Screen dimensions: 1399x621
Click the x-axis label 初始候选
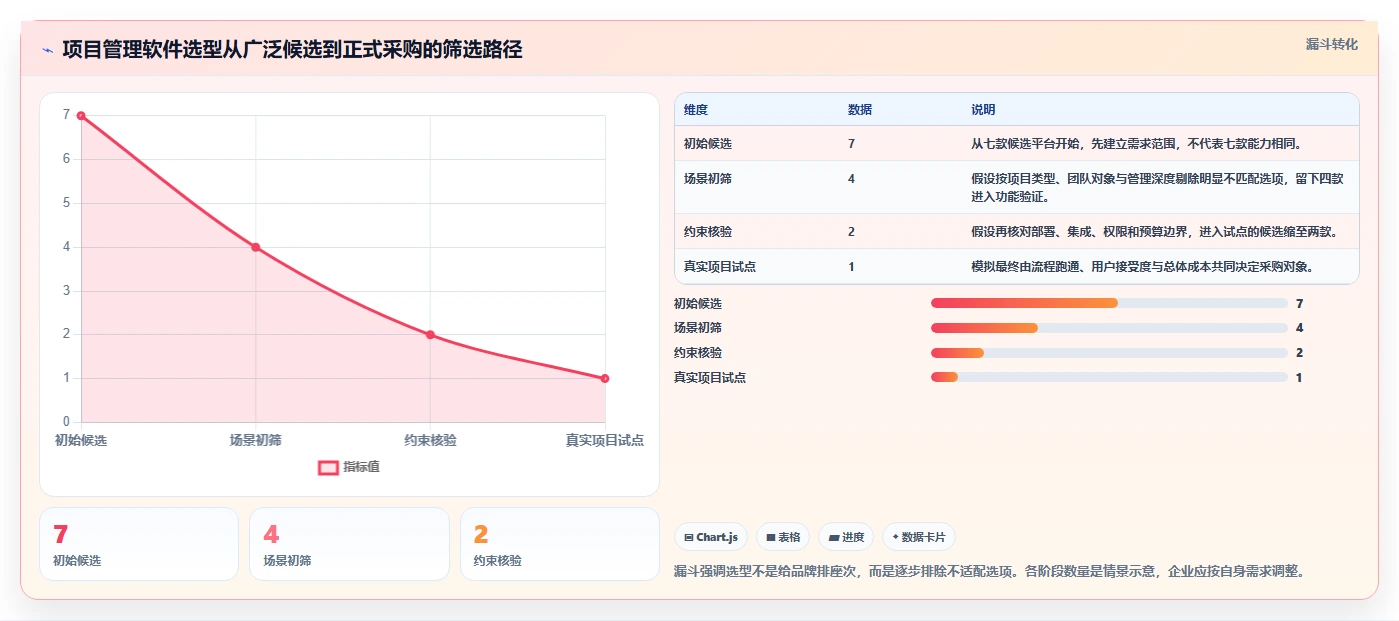click(x=81, y=440)
